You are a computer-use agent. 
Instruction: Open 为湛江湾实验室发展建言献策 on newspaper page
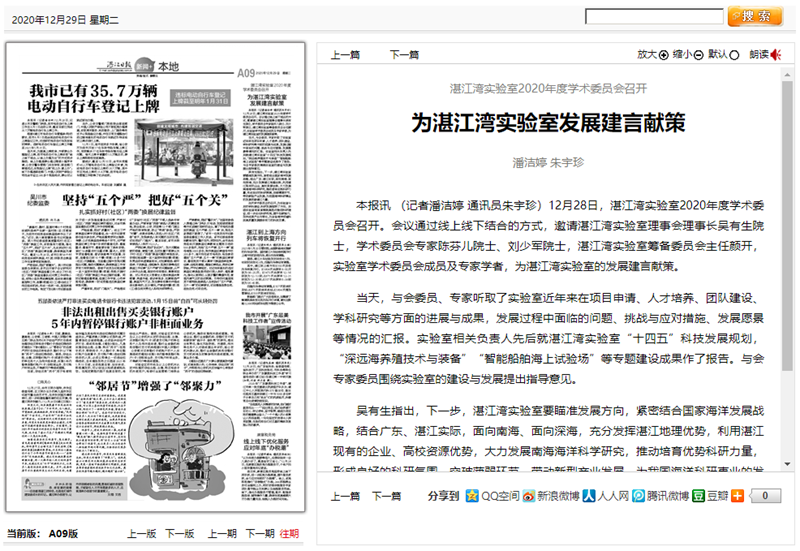pyautogui.click(x=267, y=99)
